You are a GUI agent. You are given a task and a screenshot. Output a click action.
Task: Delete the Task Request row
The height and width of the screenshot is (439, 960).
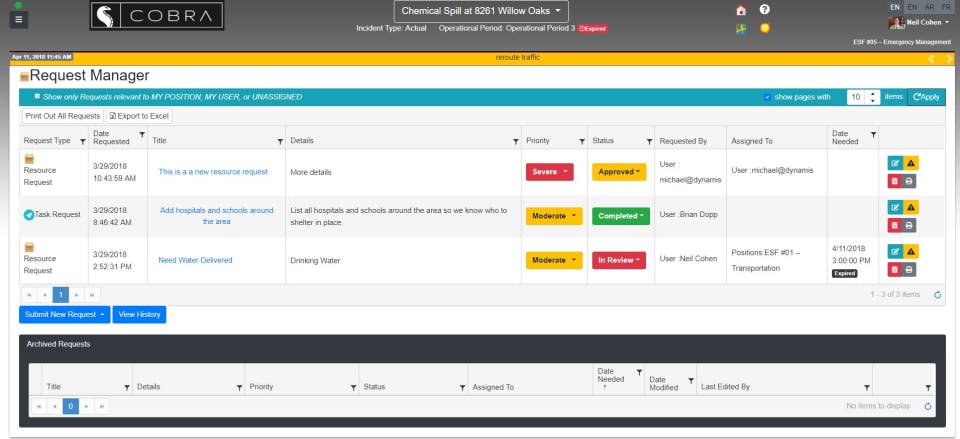[x=894, y=225]
